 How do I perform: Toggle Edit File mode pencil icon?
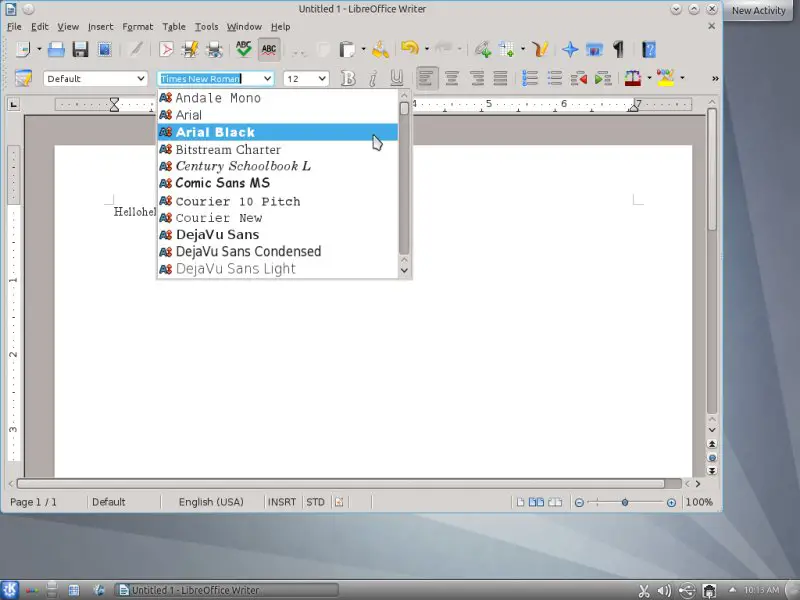pyautogui.click(x=136, y=49)
